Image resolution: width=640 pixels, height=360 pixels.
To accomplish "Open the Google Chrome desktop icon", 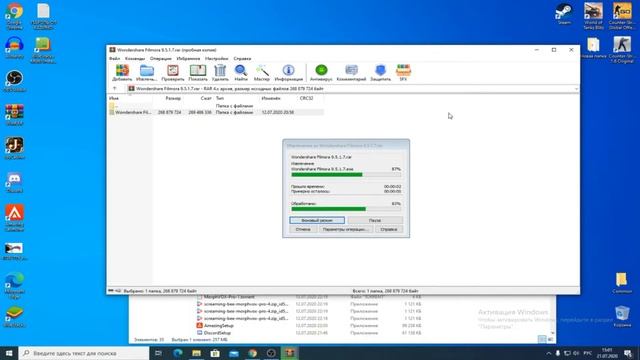I will (15, 16).
